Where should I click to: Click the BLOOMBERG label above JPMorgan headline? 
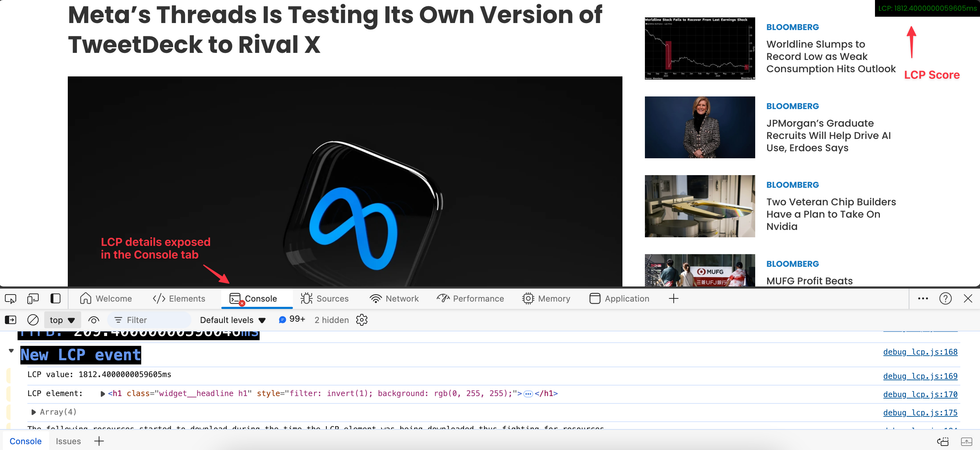(792, 106)
